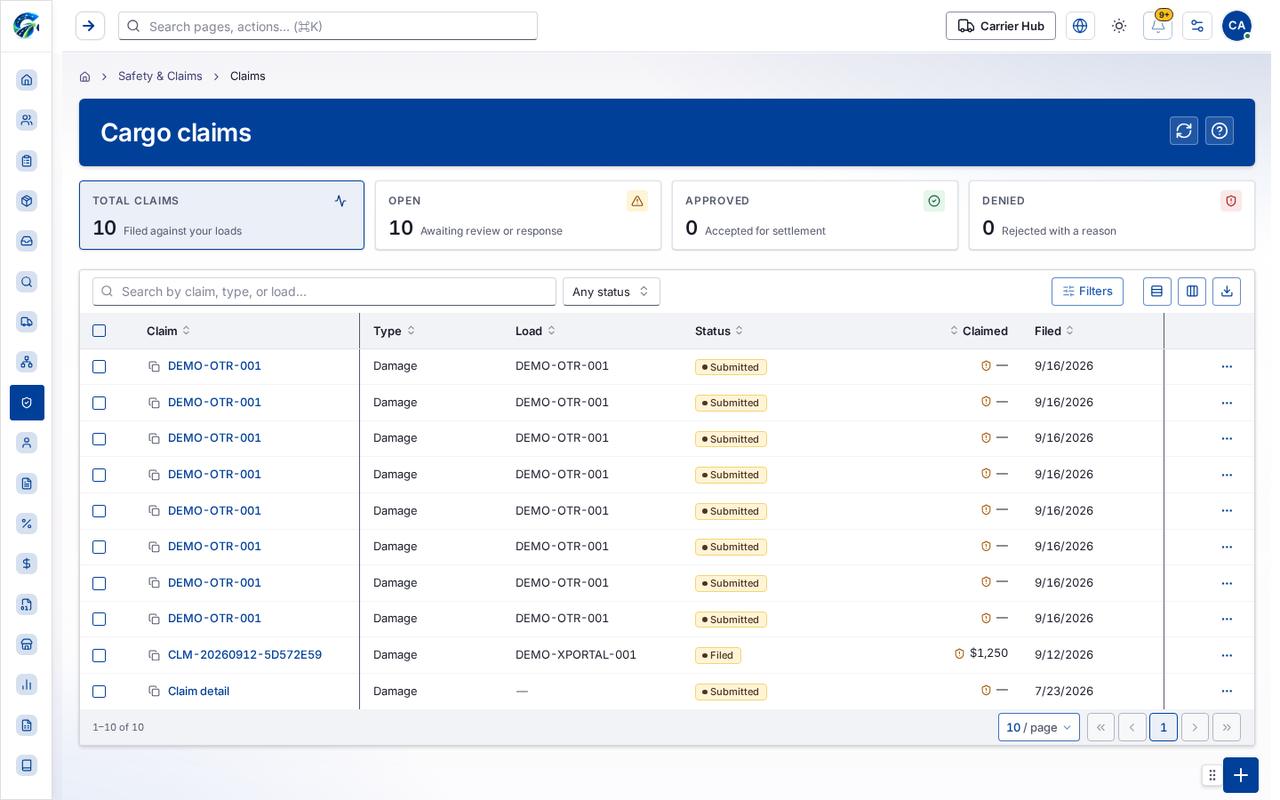Select the Total Claims summary card
Viewport: 1280px width, 800px height.
pyautogui.click(x=222, y=215)
